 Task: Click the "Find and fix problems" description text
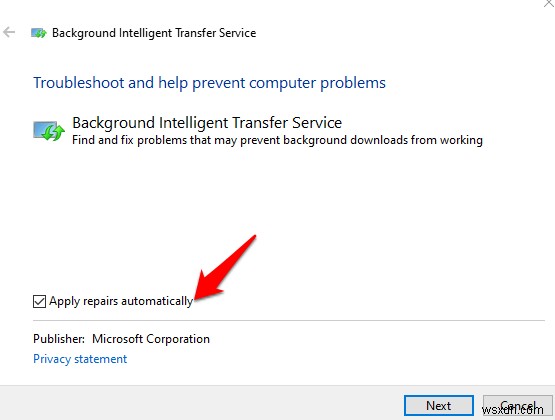point(277,140)
